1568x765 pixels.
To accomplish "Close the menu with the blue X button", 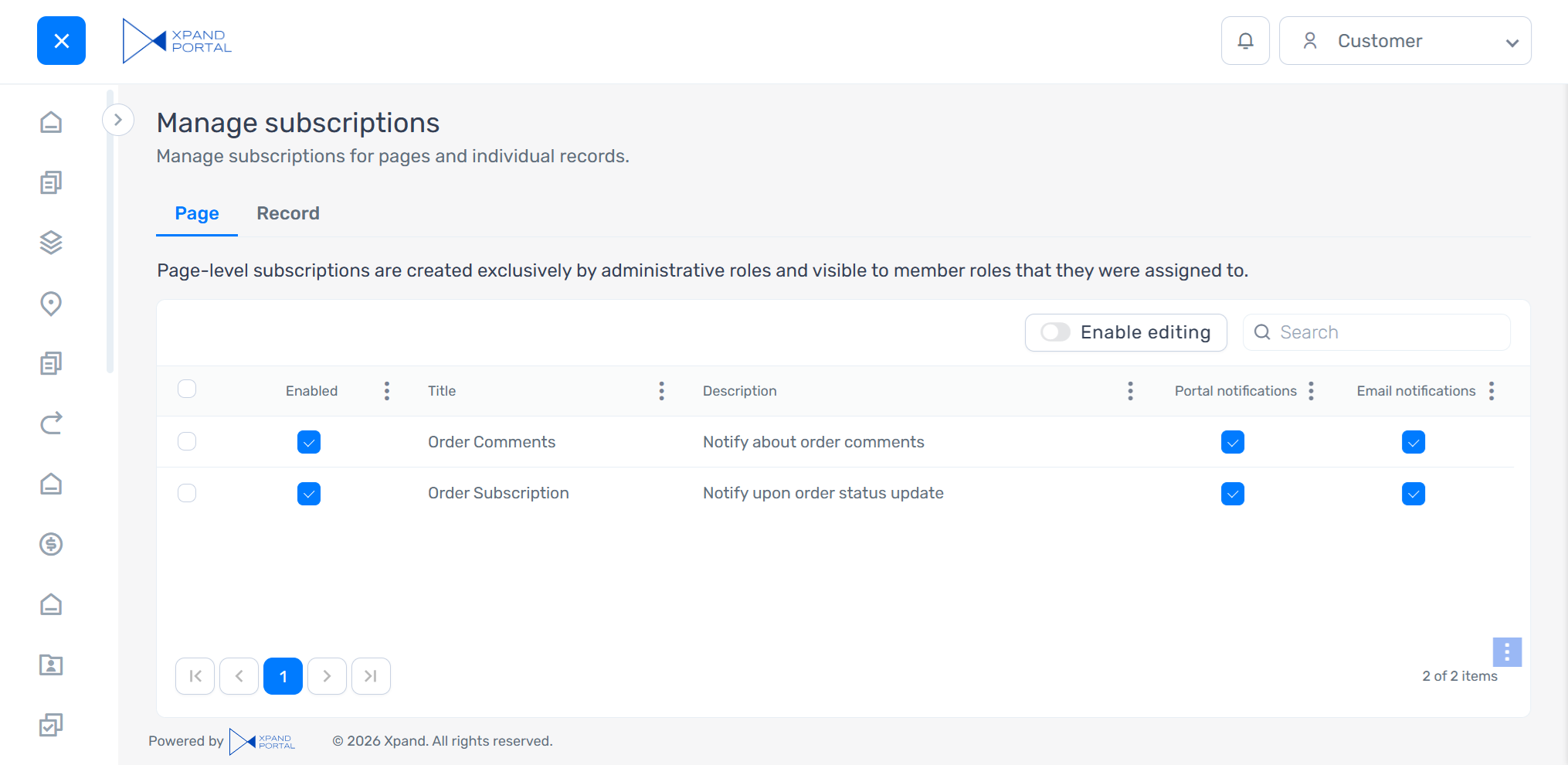I will [x=62, y=41].
